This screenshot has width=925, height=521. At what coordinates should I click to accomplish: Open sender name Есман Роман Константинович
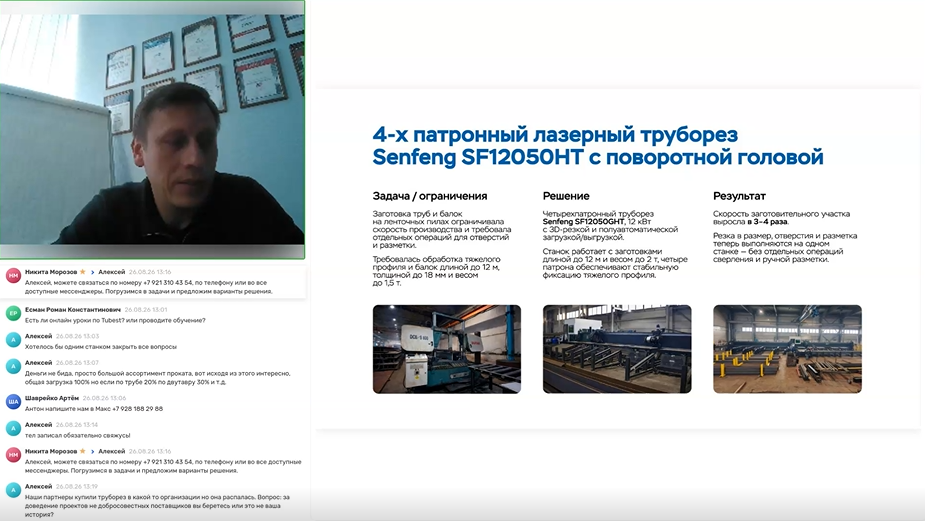point(73,310)
